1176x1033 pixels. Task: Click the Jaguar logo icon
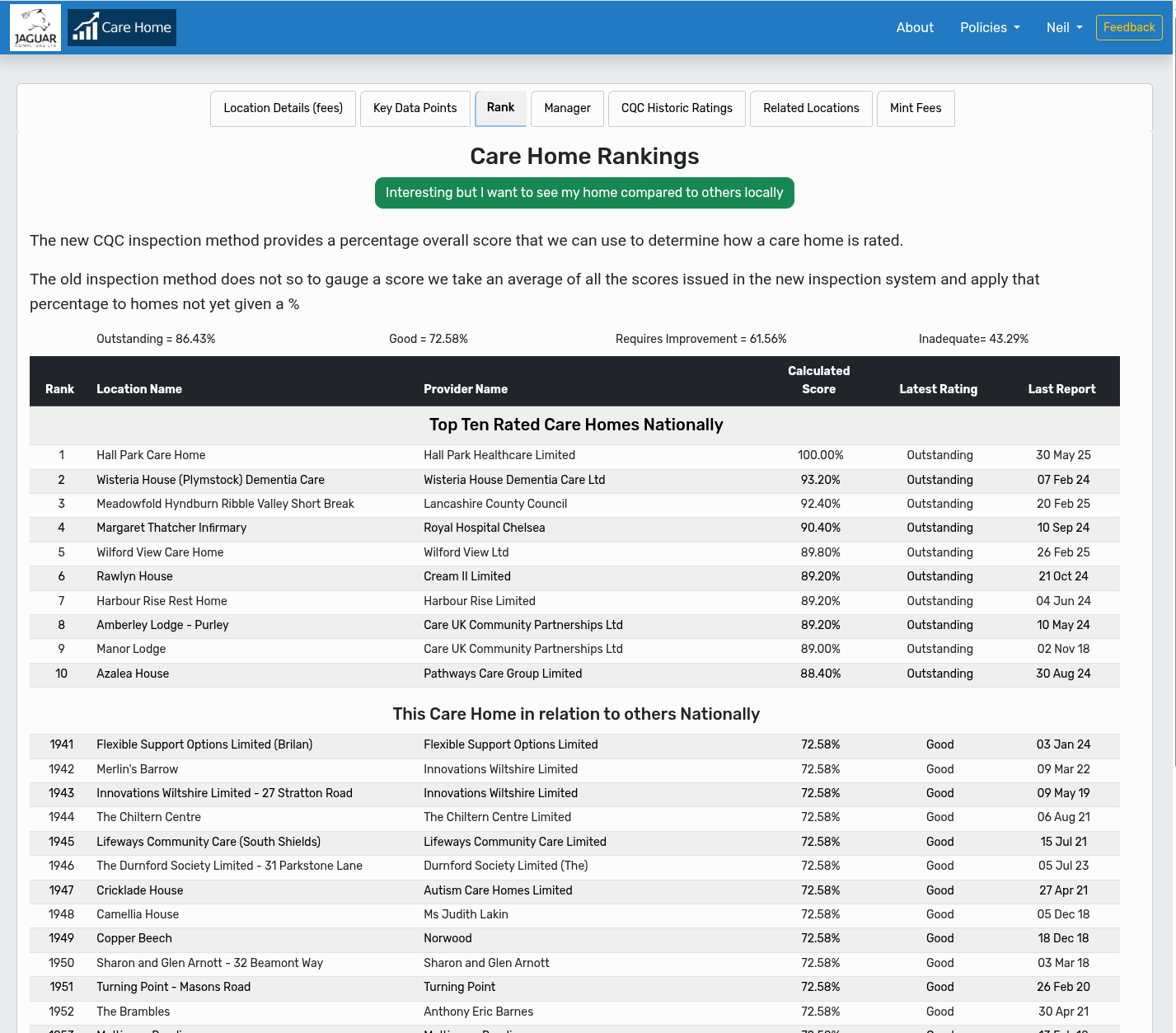point(35,27)
